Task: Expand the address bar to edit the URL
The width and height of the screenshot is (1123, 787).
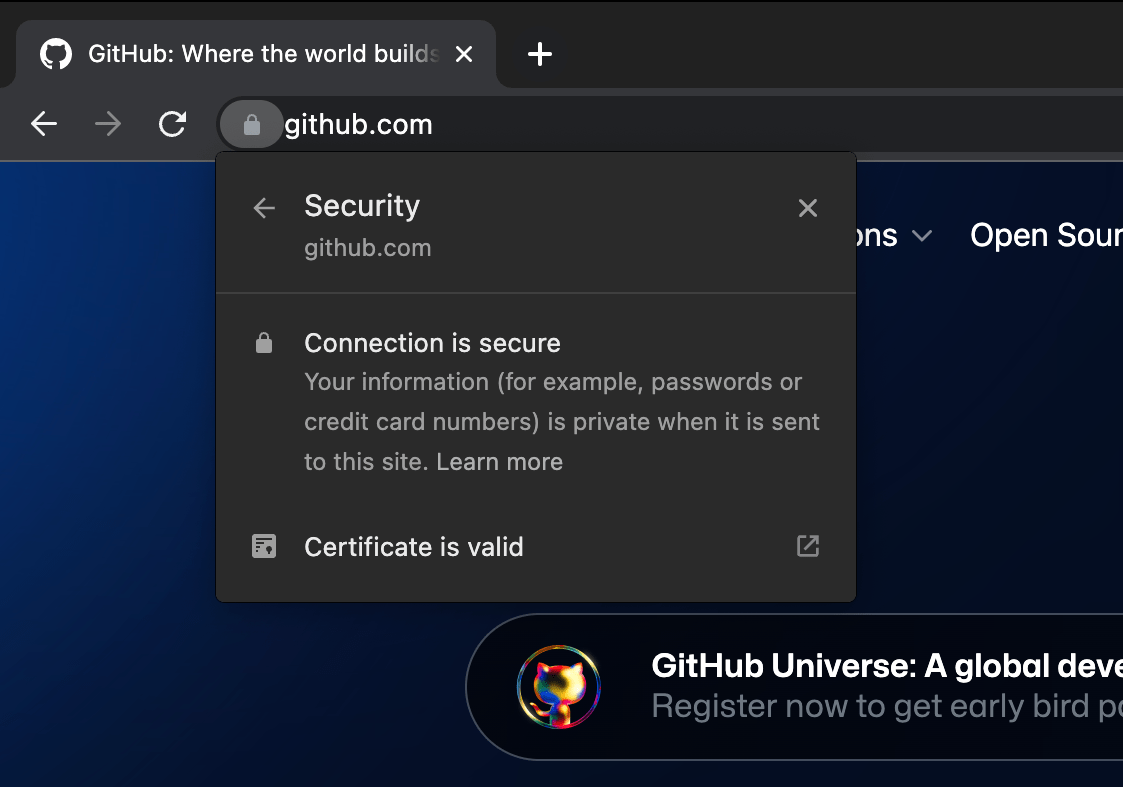Action: [x=600, y=124]
